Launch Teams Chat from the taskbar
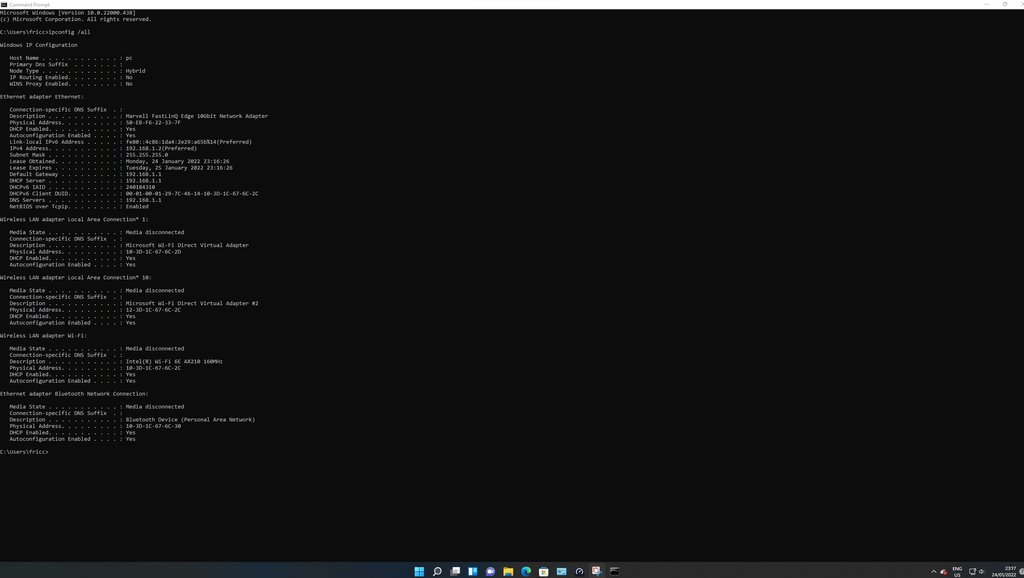Viewport: 1024px width, 578px height. coord(490,571)
